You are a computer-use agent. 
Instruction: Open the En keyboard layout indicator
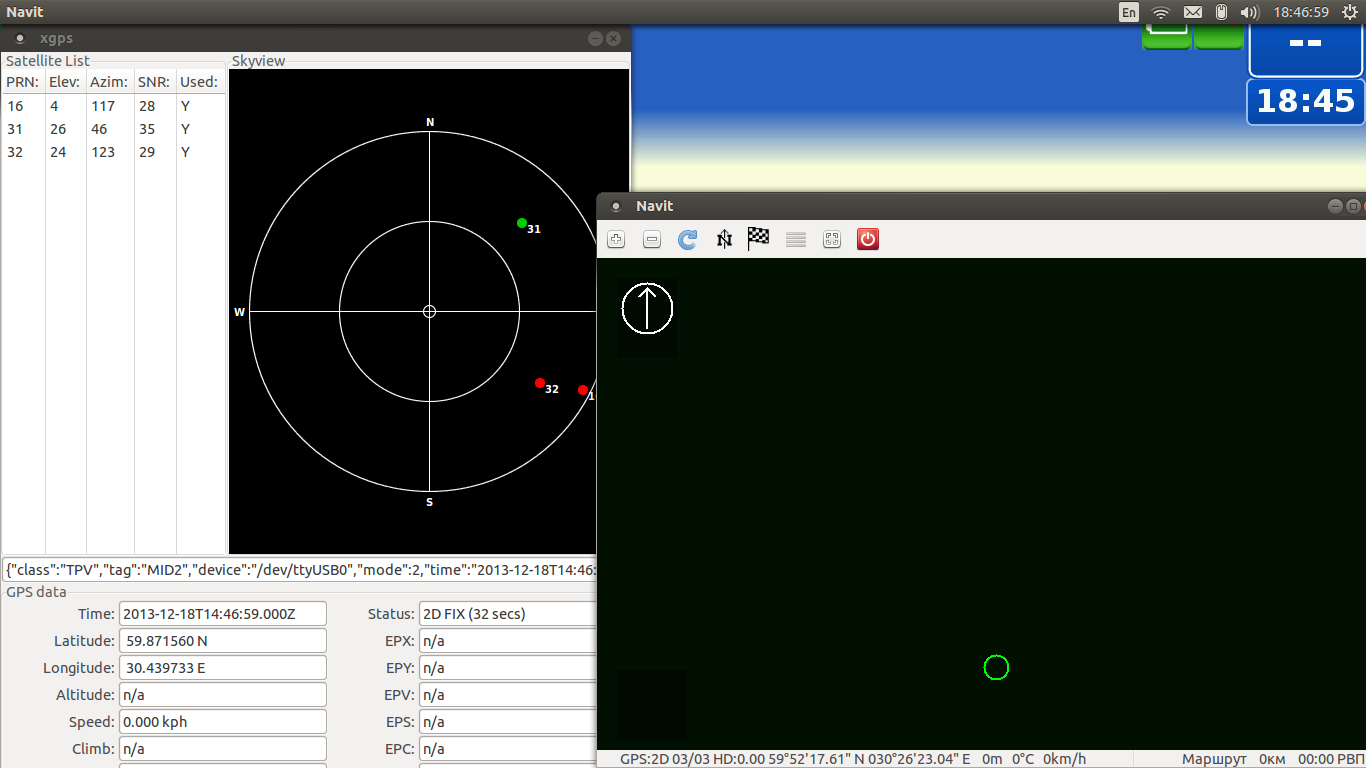[x=1129, y=12]
